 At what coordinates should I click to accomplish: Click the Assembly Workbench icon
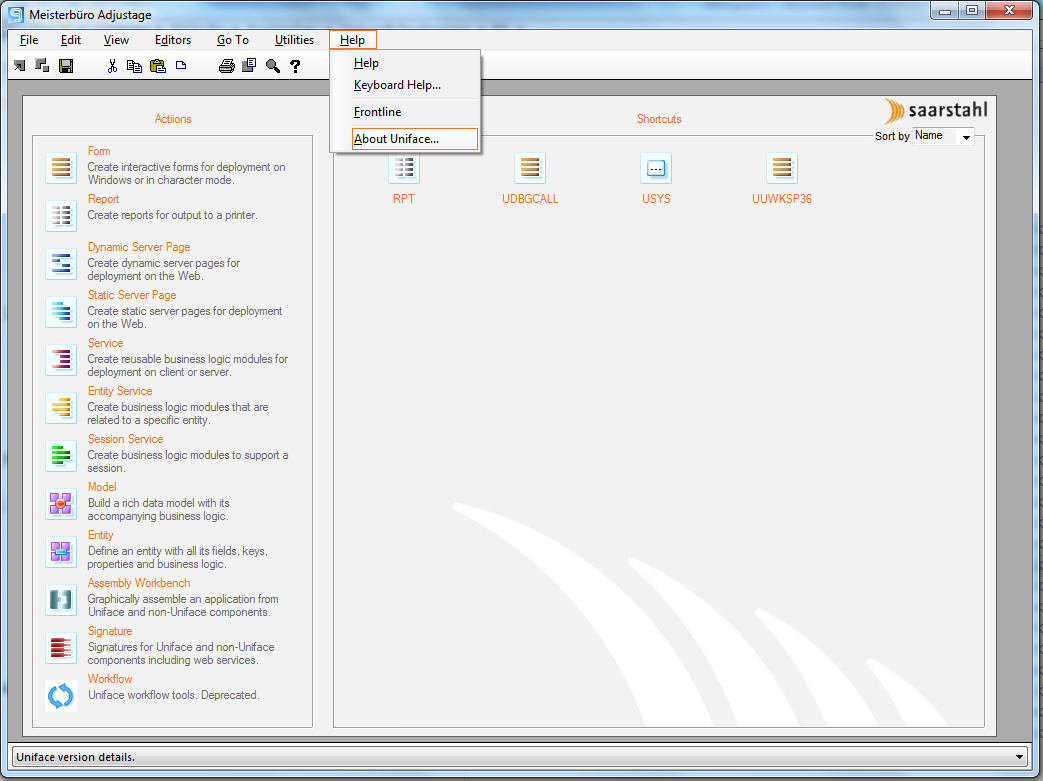[61, 599]
